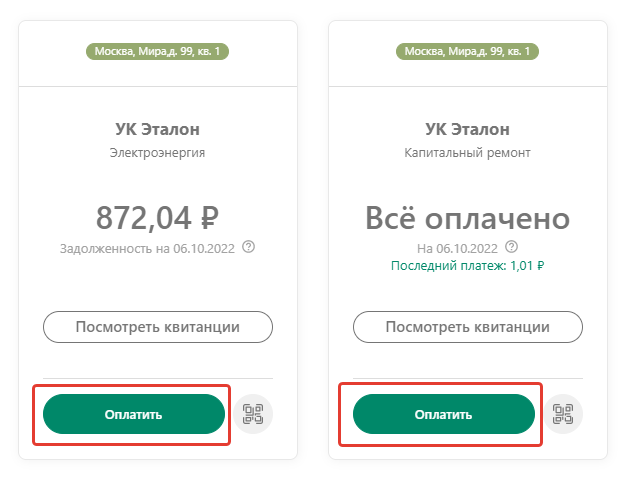Screen dimensions: 624x487
Task: Open the Последний платеж: 1,01 ₽ link
Action: pos(467,266)
